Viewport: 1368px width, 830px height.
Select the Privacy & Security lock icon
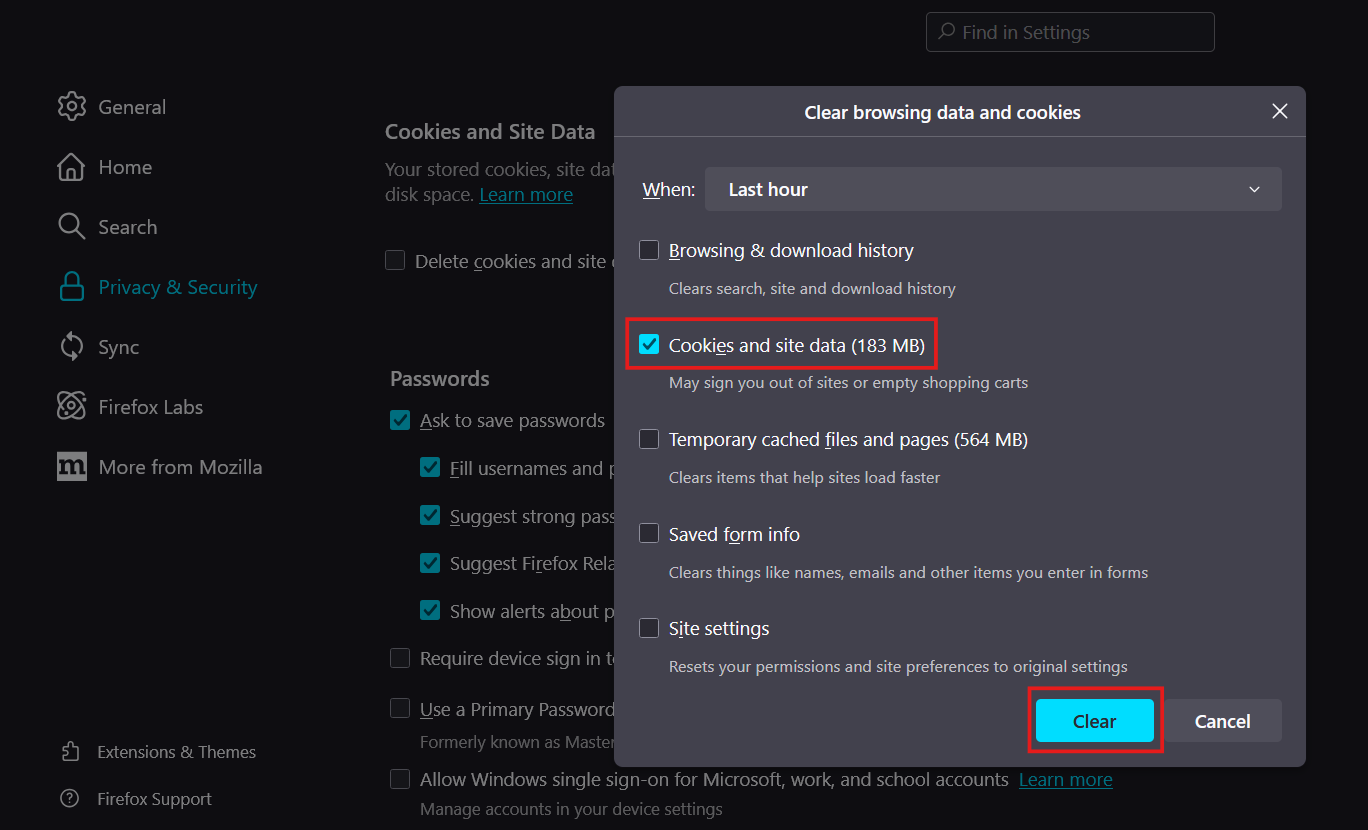pos(71,287)
